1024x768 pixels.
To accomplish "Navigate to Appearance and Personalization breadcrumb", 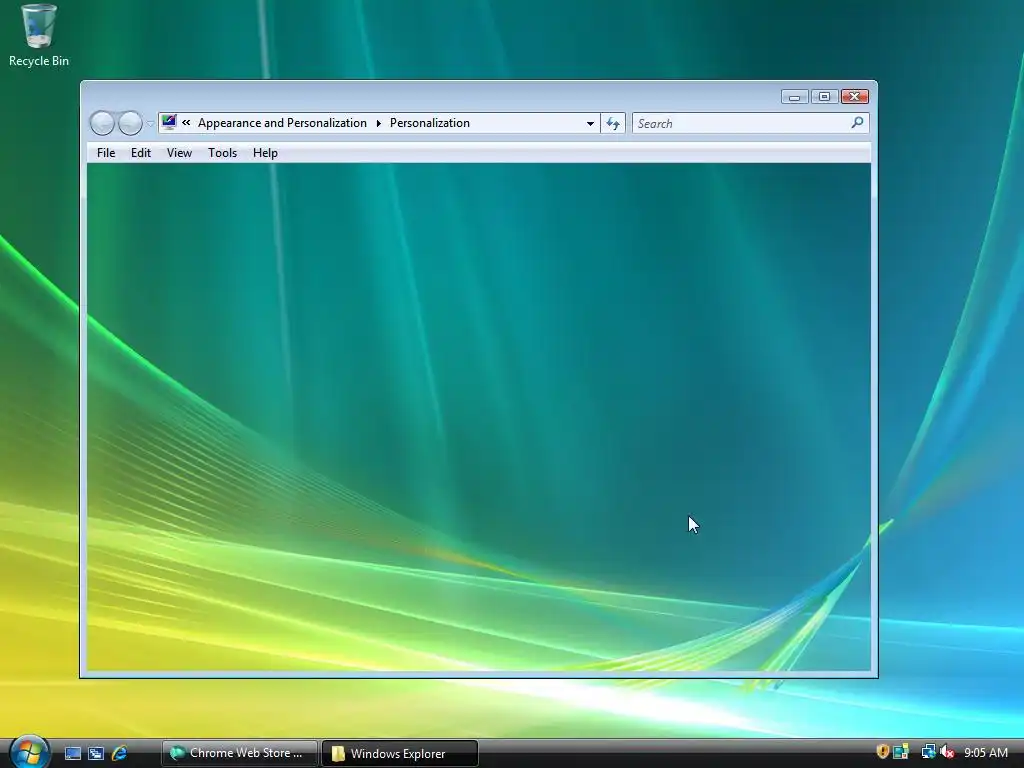I will [x=282, y=123].
